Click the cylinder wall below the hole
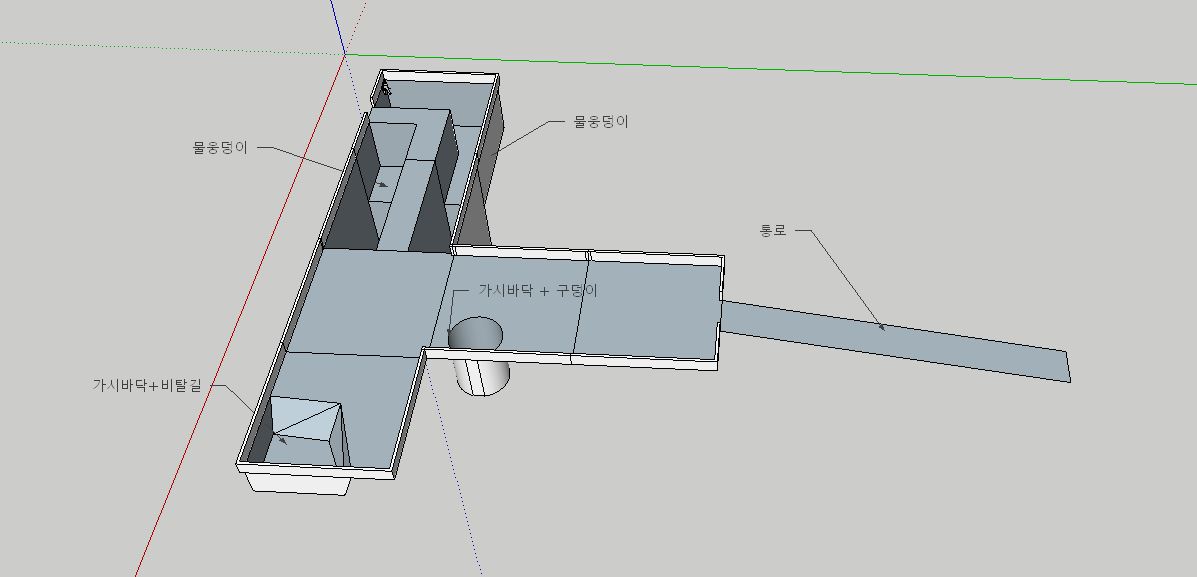 click(482, 377)
